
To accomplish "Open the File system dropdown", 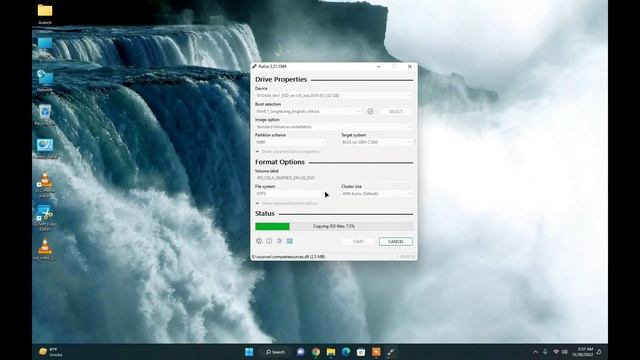I will click(x=291, y=193).
